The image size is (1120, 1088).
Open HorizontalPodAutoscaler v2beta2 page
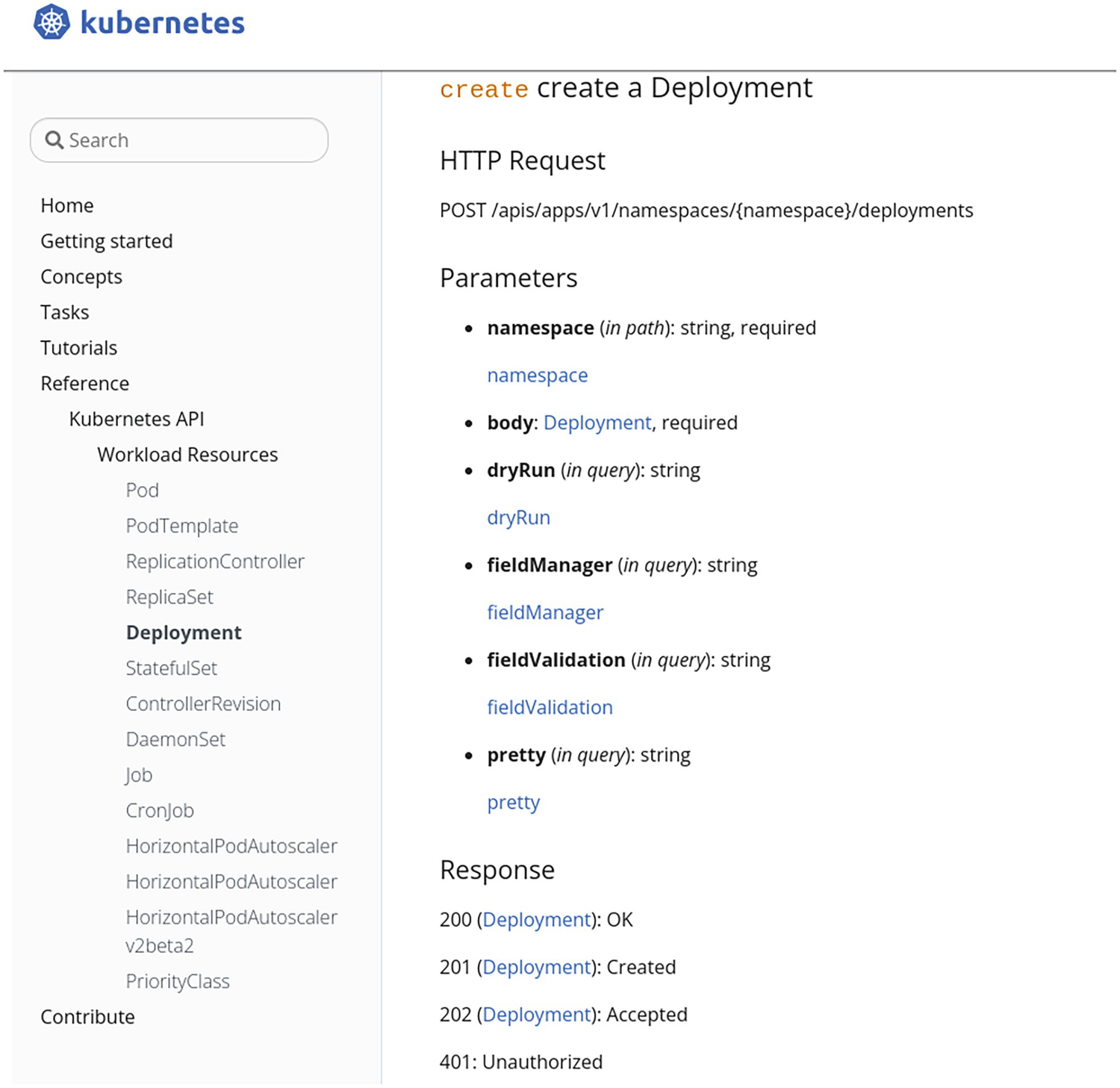(x=231, y=931)
